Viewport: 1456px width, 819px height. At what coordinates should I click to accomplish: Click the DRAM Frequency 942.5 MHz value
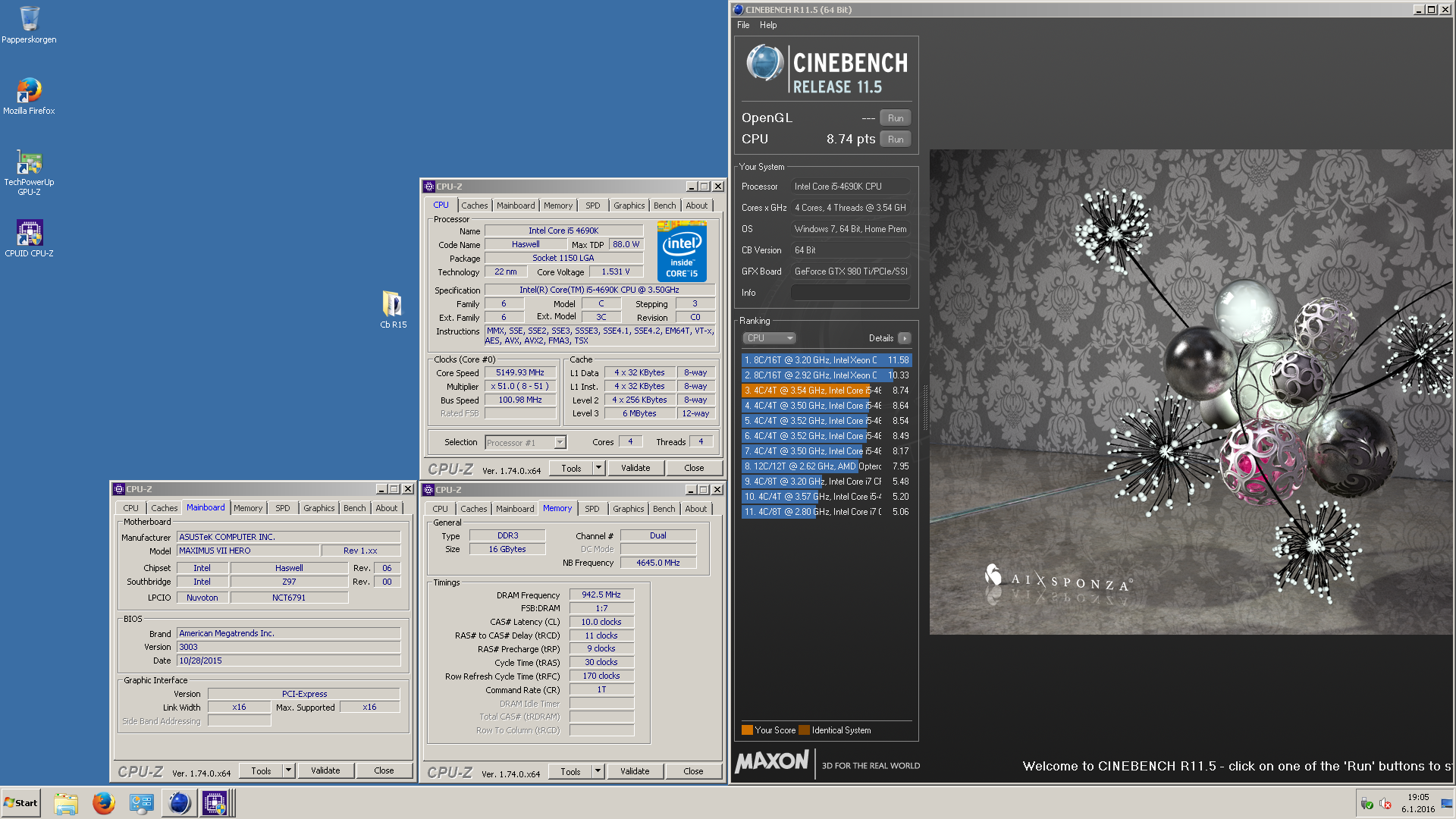(601, 595)
